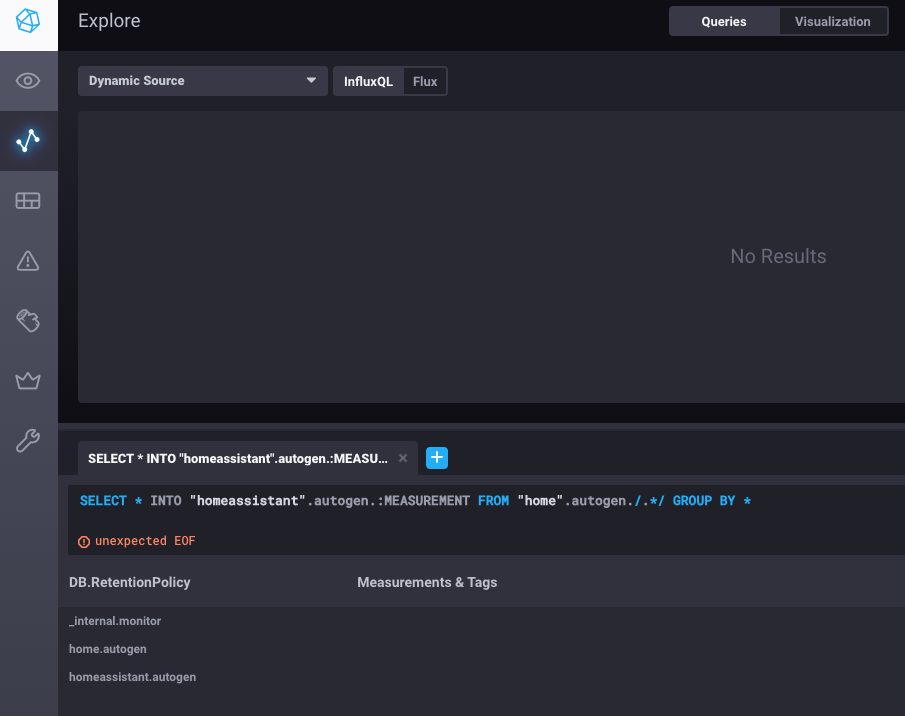Select the SELECT * INTO query tab
This screenshot has width=905, height=716.
click(238, 458)
